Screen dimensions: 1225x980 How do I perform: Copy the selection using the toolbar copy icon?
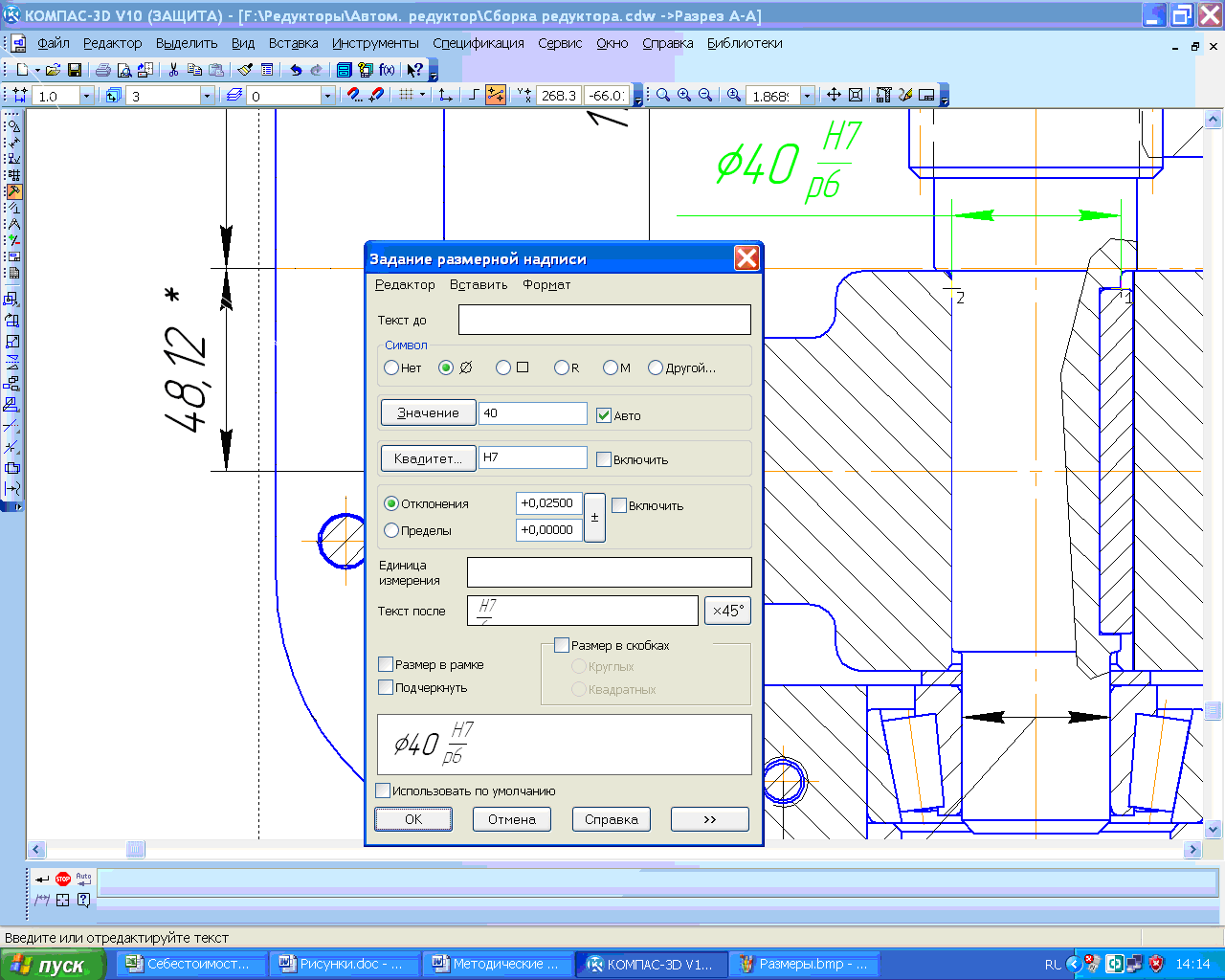[194, 70]
